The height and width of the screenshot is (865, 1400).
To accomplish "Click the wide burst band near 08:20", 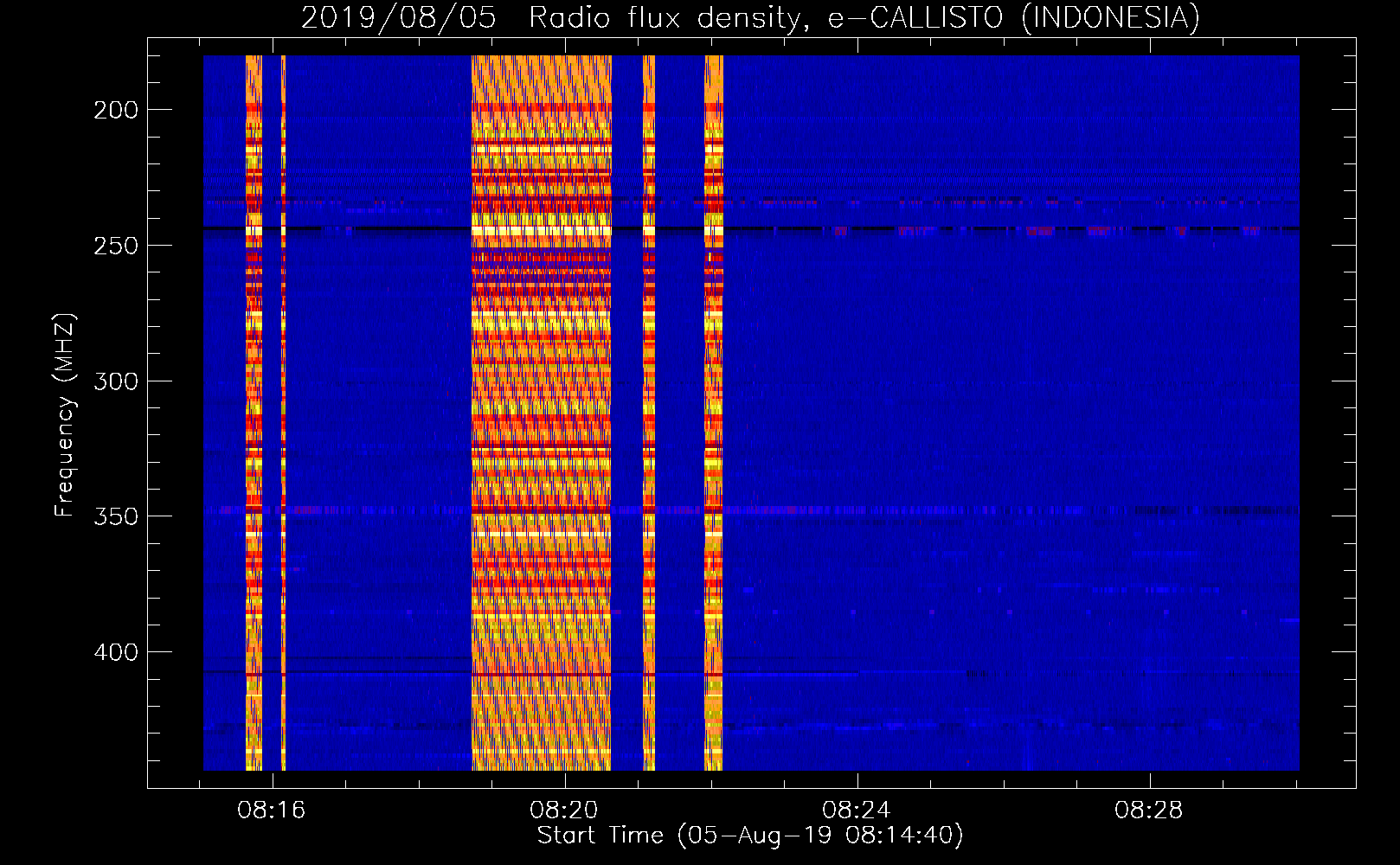I will [x=542, y=413].
